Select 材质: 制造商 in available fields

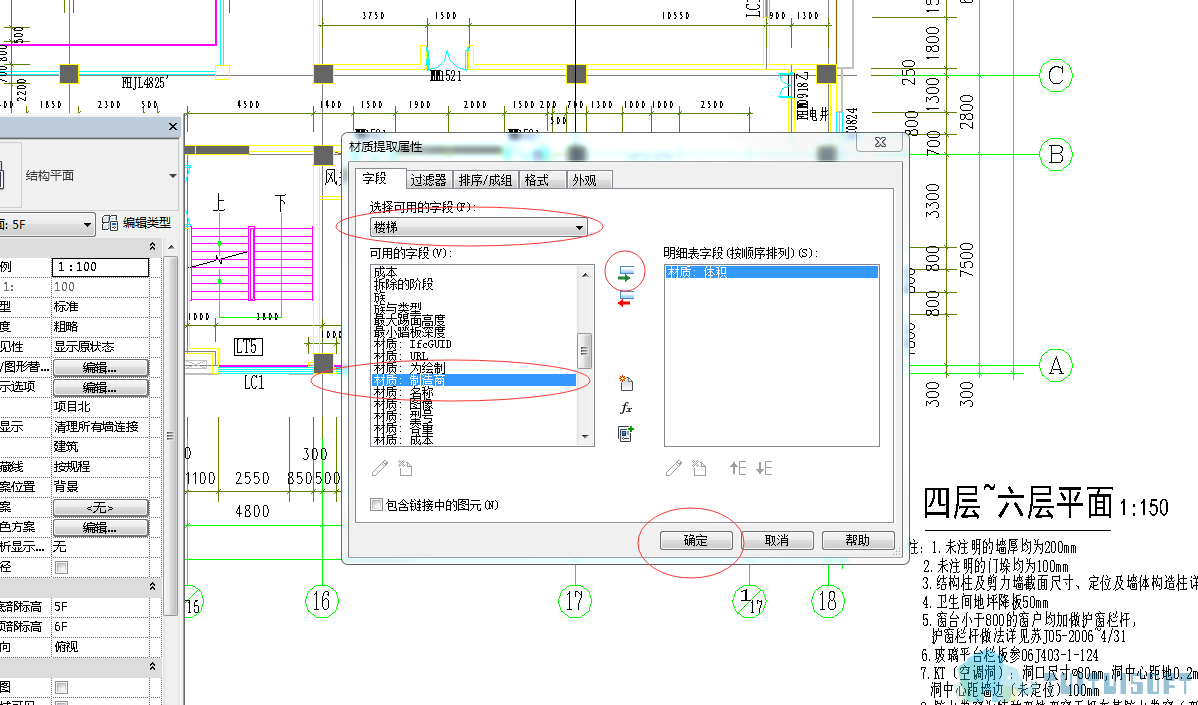point(474,380)
